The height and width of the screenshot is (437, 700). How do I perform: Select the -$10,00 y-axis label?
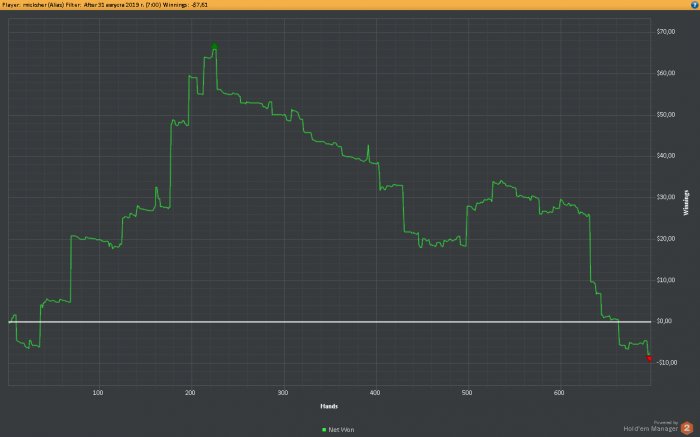(x=666, y=363)
